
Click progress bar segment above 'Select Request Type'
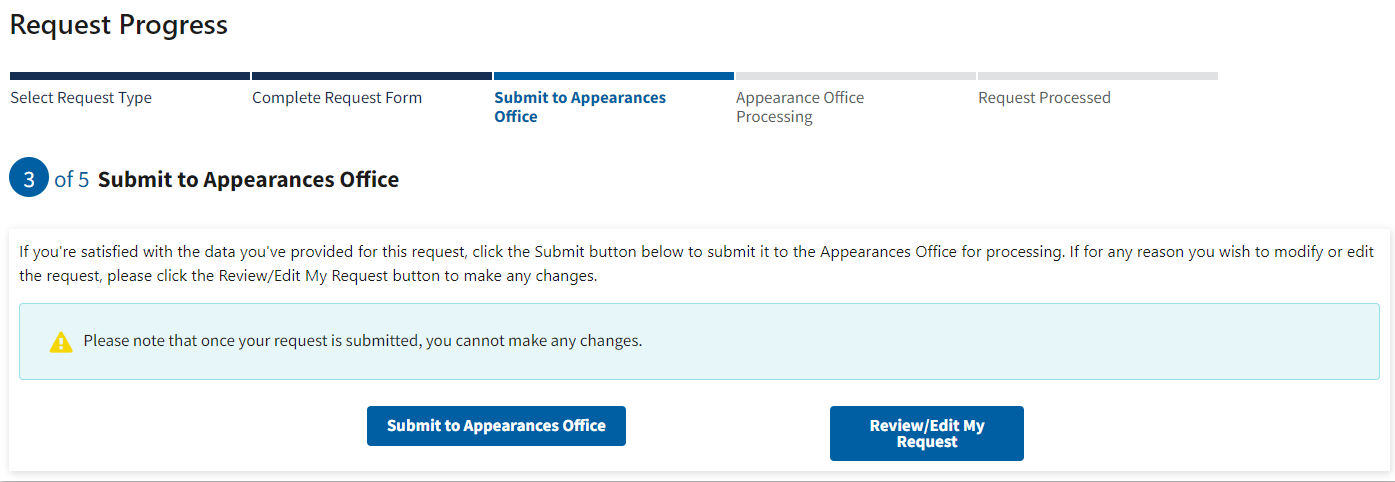[130, 76]
